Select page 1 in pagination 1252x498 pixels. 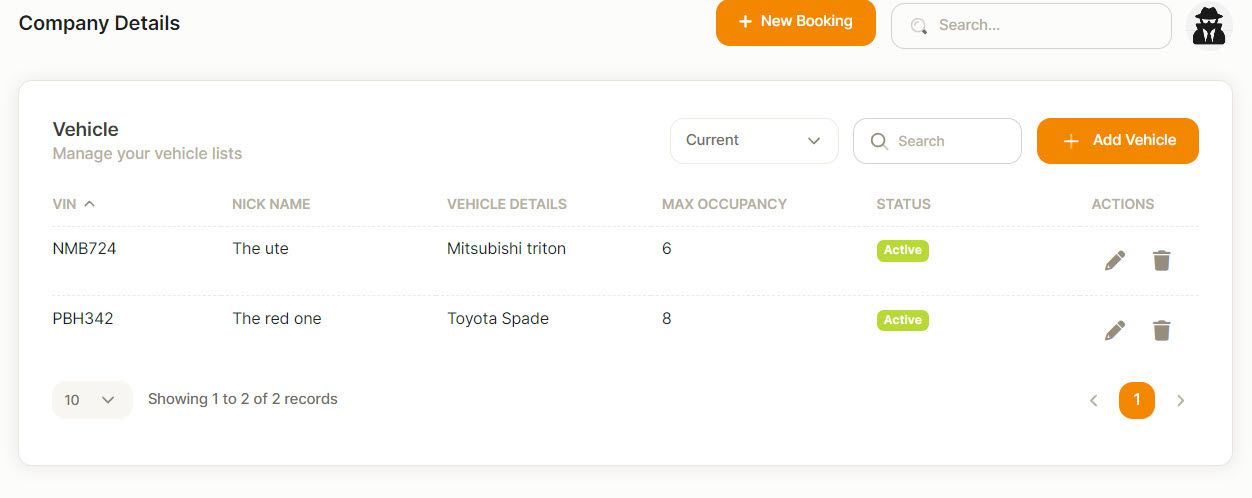(1137, 400)
